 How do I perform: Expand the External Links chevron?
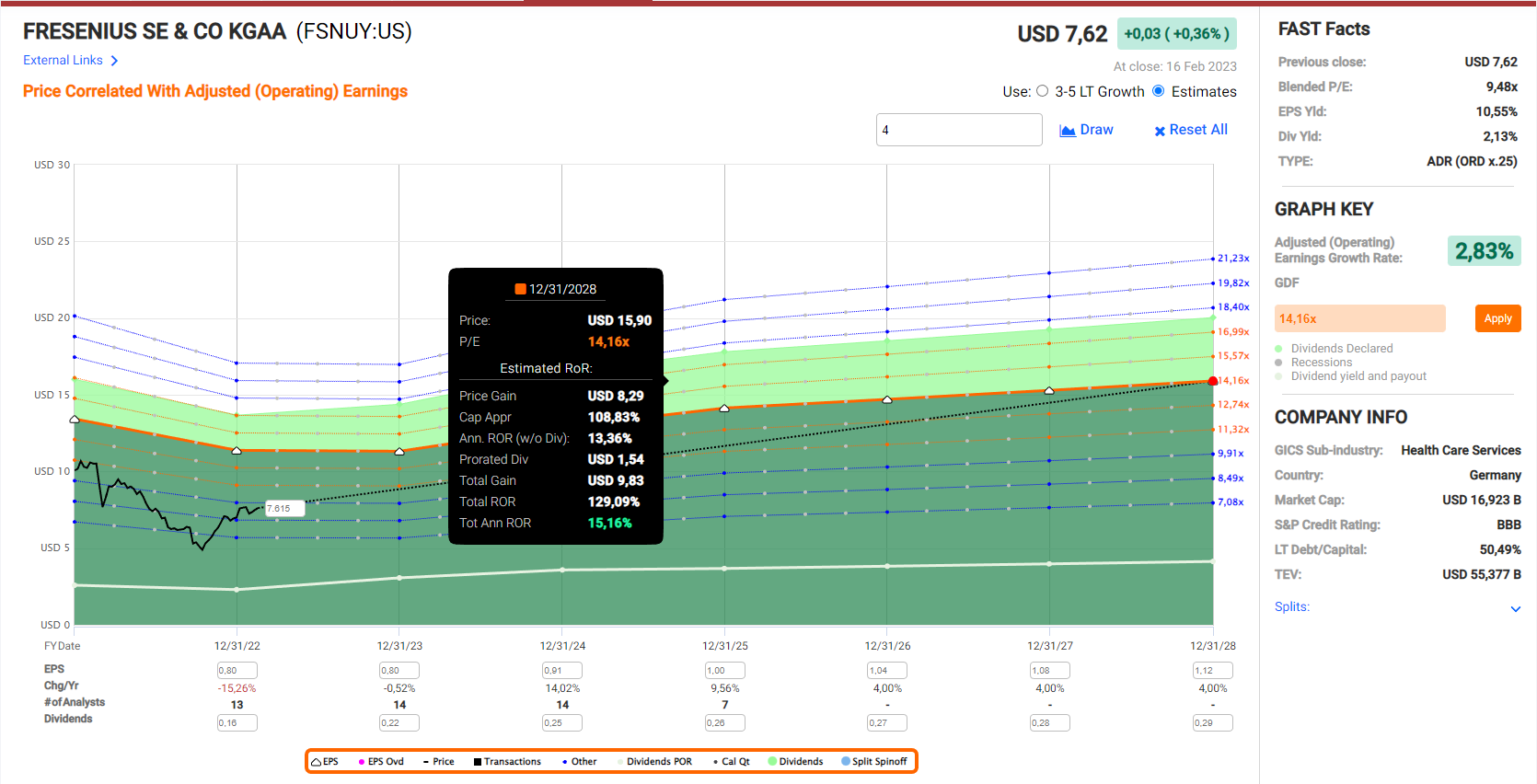point(114,61)
